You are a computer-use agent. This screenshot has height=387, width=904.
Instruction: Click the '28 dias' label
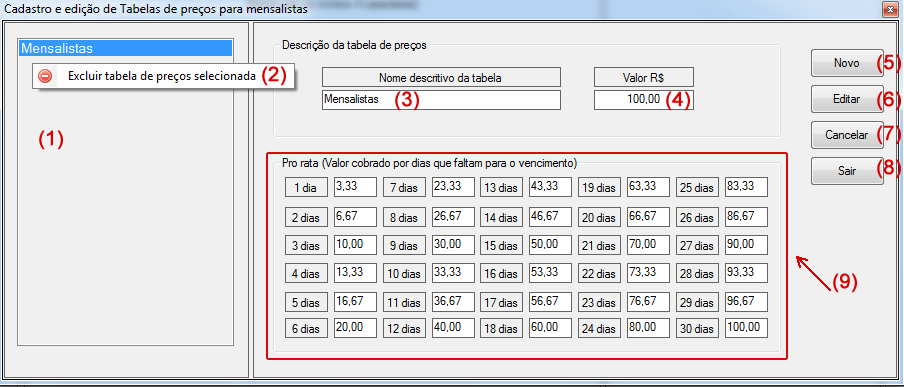coord(698,274)
